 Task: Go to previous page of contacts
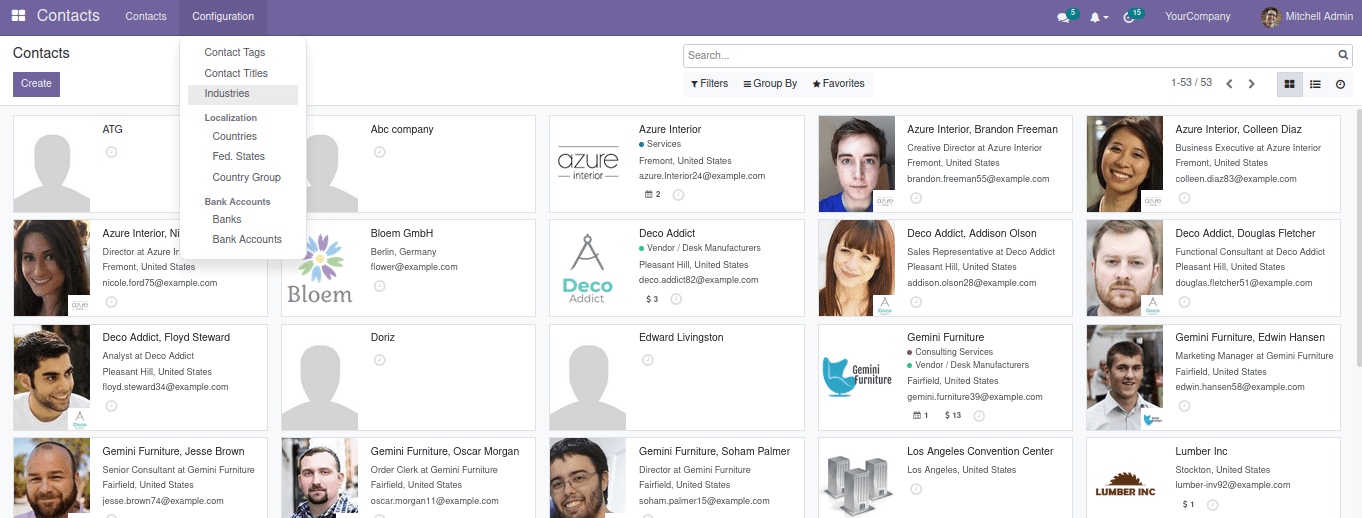point(1229,84)
